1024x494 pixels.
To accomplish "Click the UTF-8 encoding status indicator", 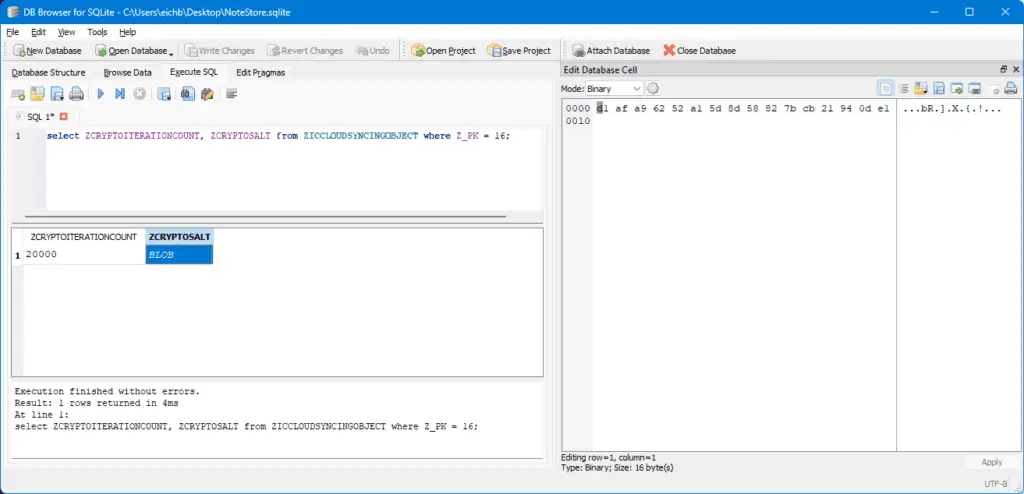I will pyautogui.click(x=996, y=484).
